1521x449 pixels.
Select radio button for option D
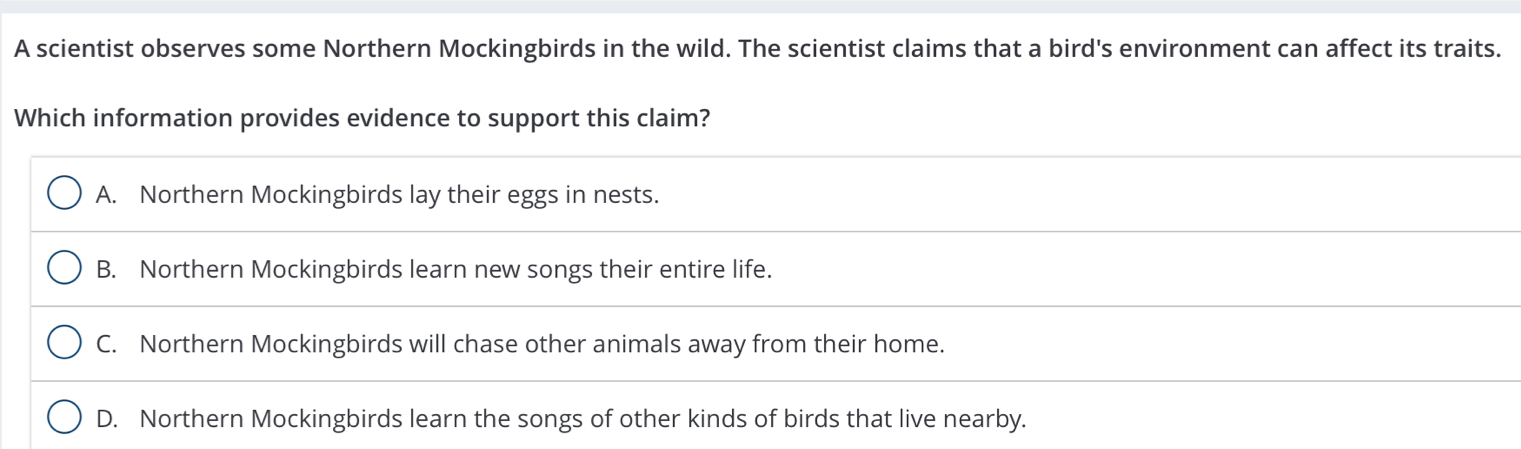click(64, 418)
